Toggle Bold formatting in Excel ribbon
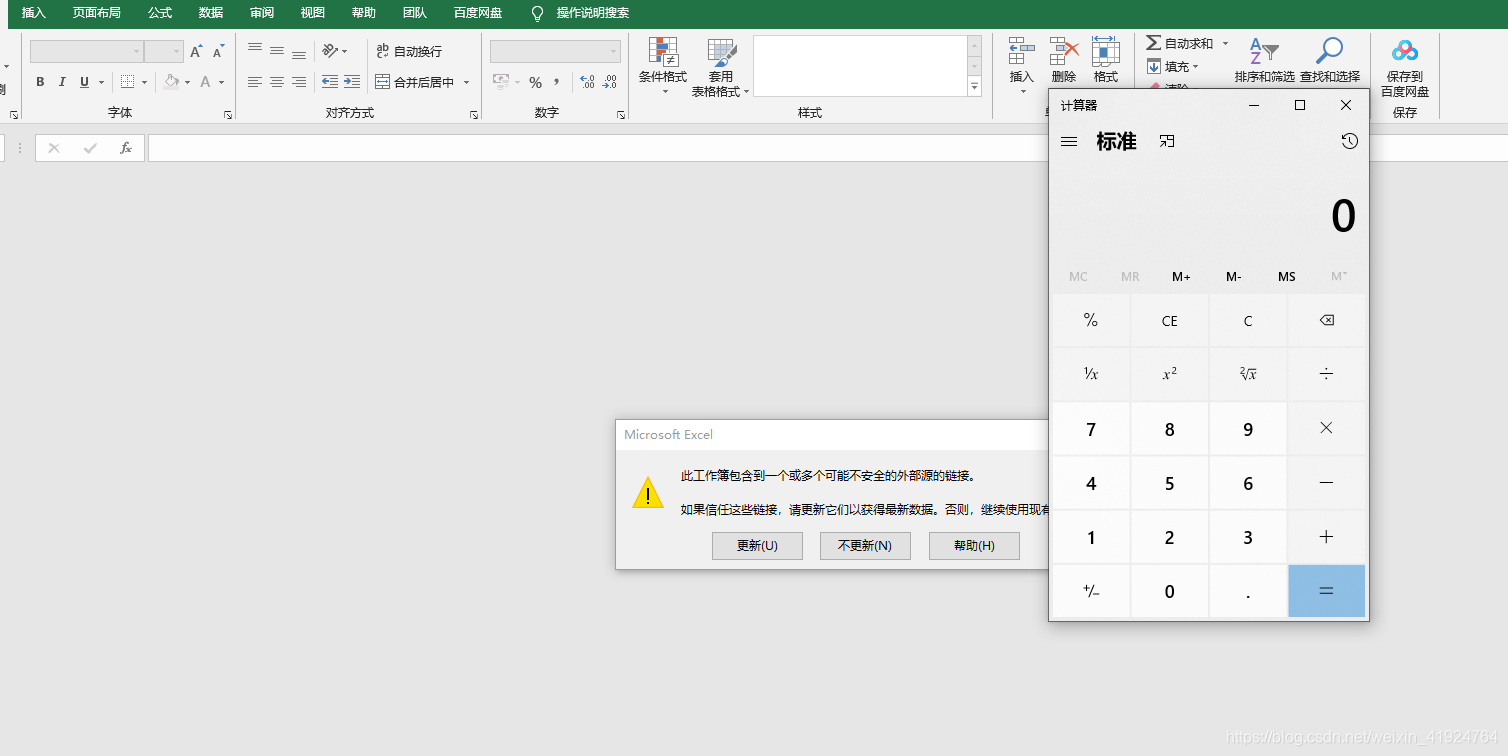The width and height of the screenshot is (1508, 756). tap(40, 82)
